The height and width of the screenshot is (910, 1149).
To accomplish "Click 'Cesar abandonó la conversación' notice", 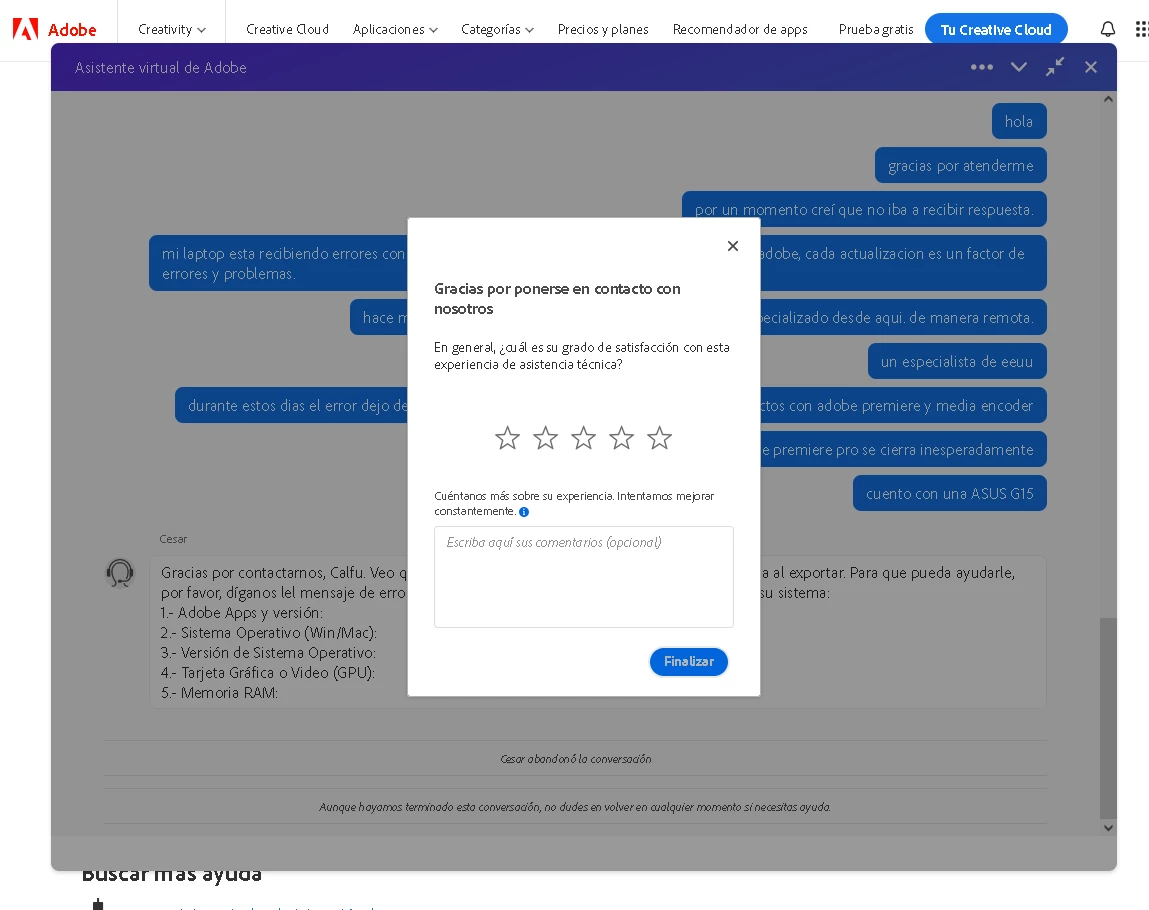I will coord(575,759).
